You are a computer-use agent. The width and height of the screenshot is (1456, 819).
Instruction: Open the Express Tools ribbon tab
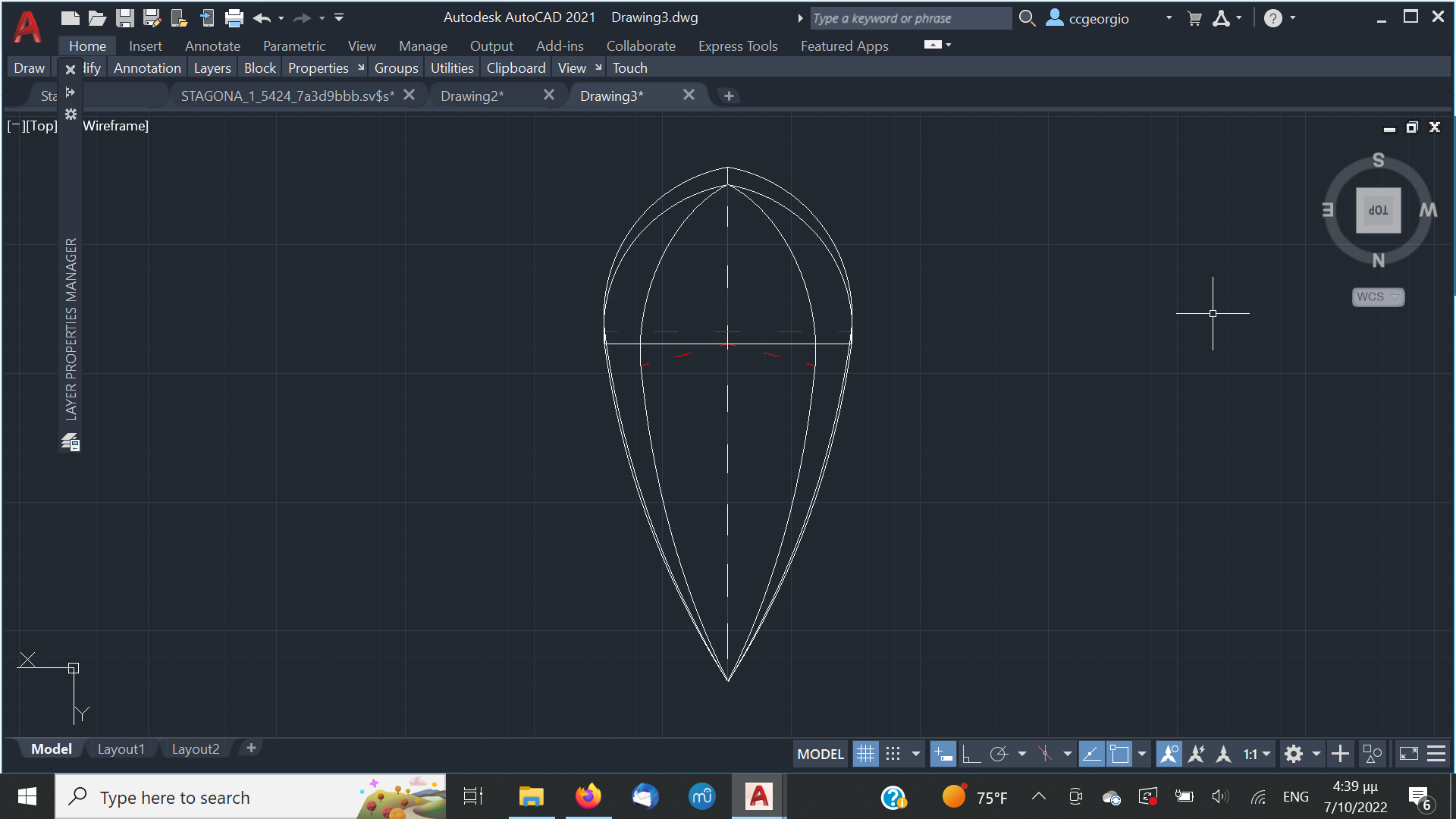point(738,46)
